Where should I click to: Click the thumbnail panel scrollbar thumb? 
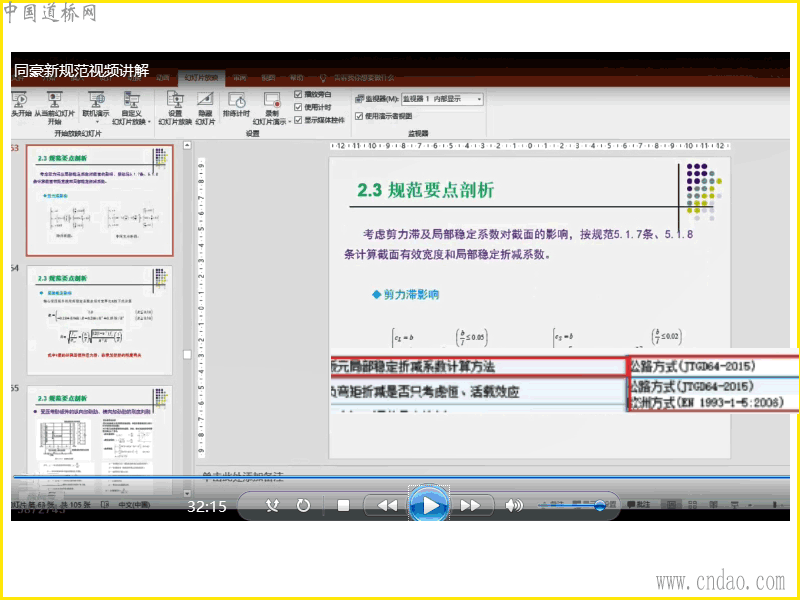coord(187,354)
